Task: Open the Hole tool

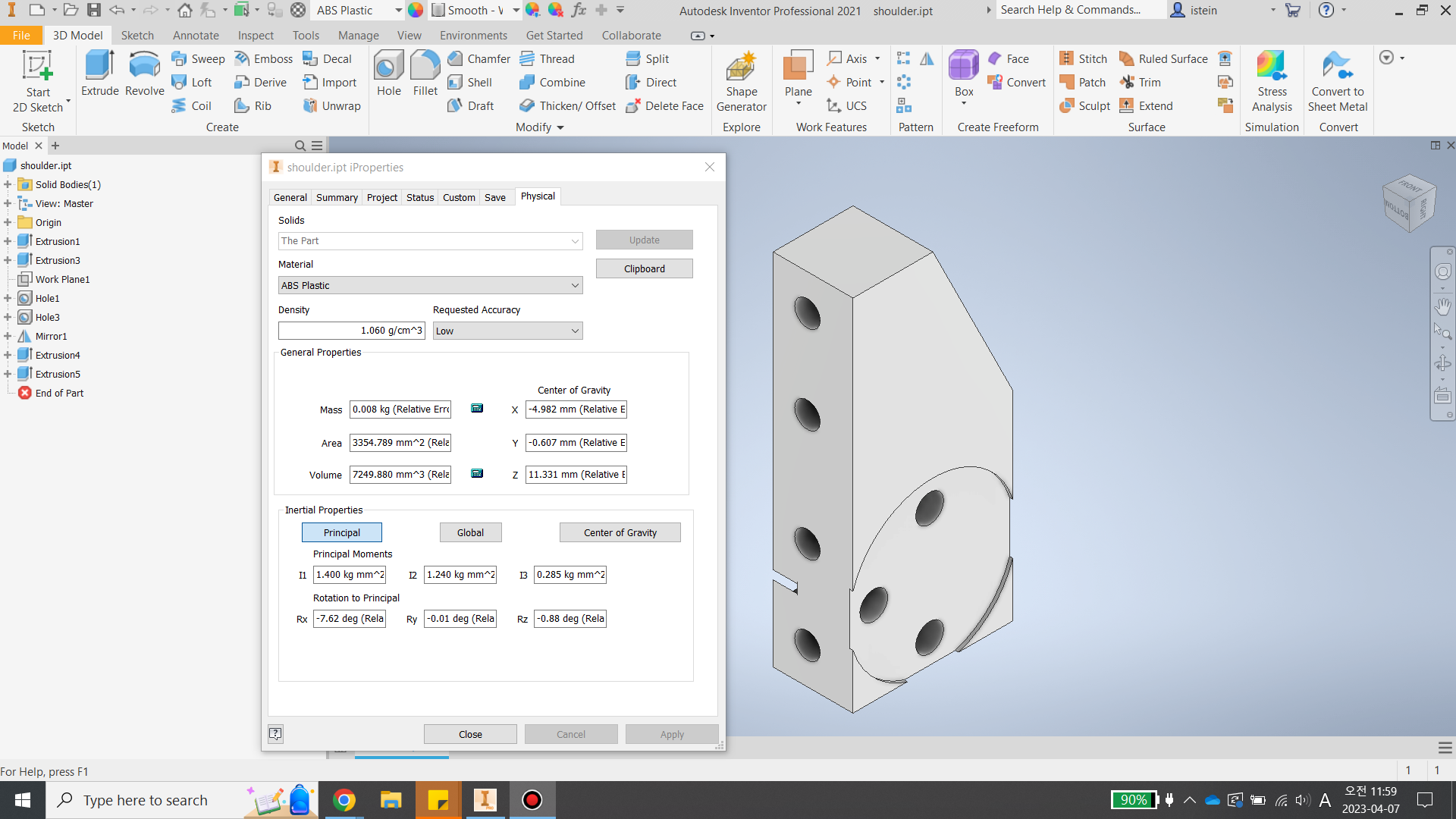Action: tap(388, 74)
